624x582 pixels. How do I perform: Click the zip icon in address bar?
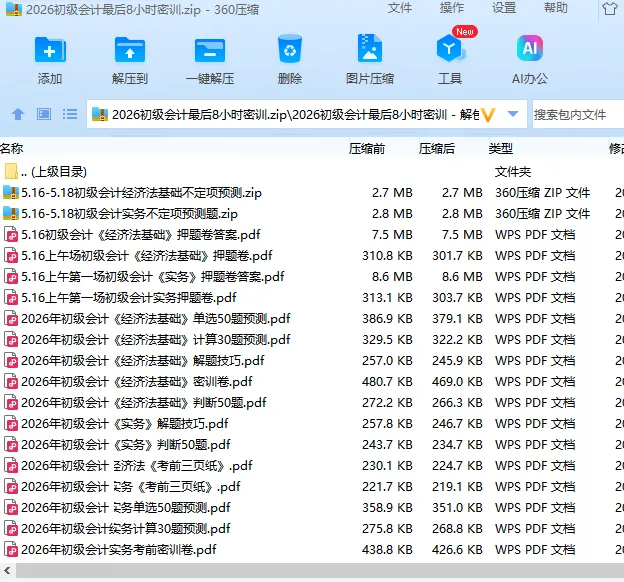coord(100,114)
